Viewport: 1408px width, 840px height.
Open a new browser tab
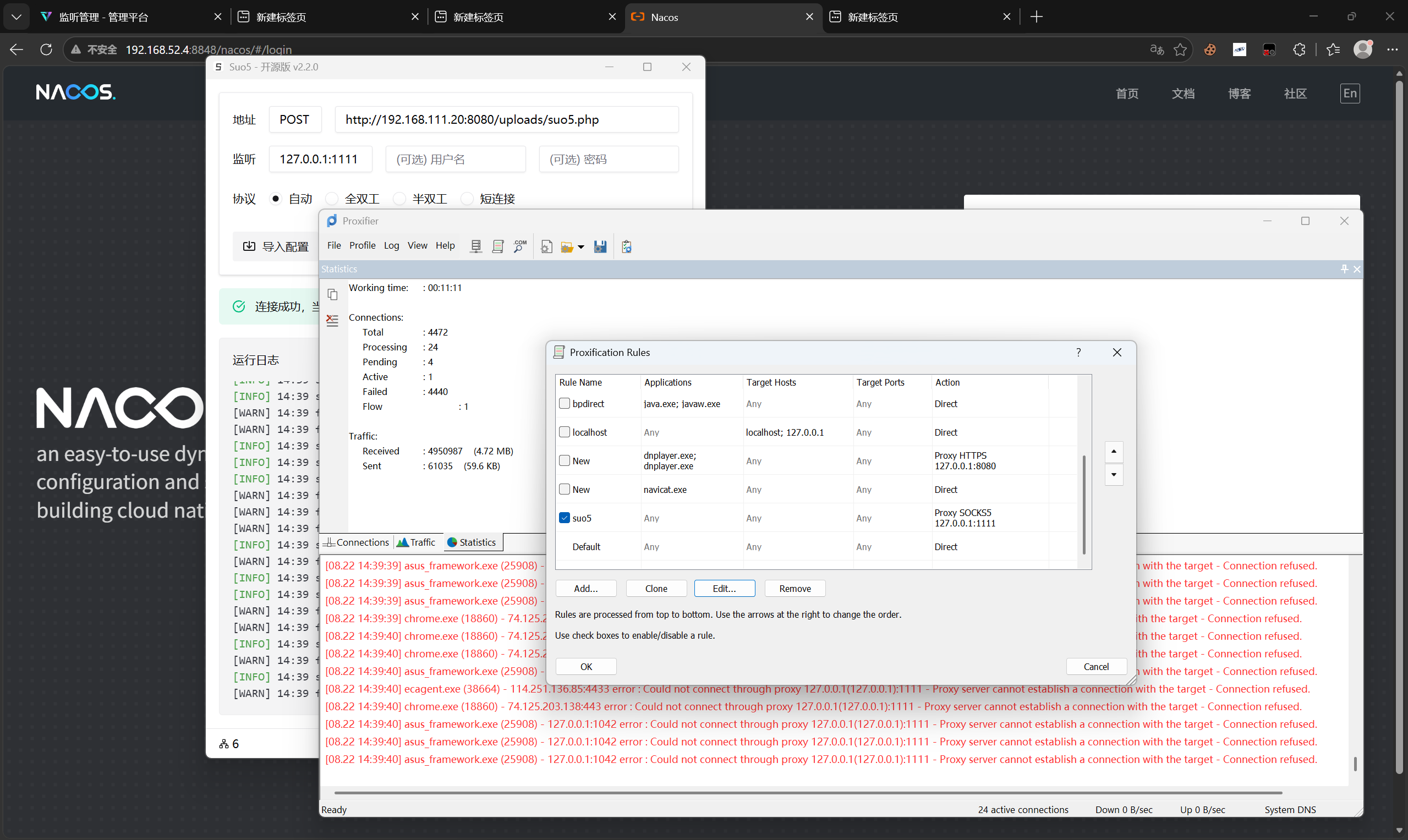(x=1037, y=17)
